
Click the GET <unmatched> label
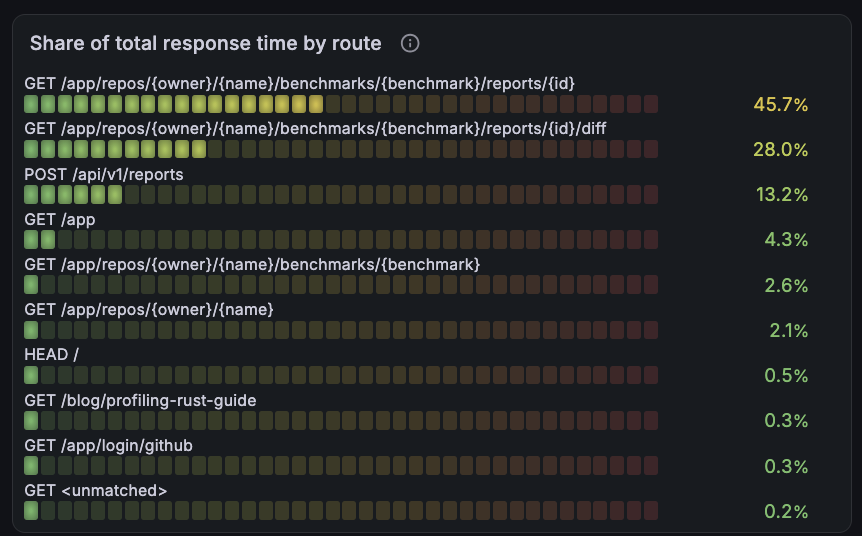(96, 490)
